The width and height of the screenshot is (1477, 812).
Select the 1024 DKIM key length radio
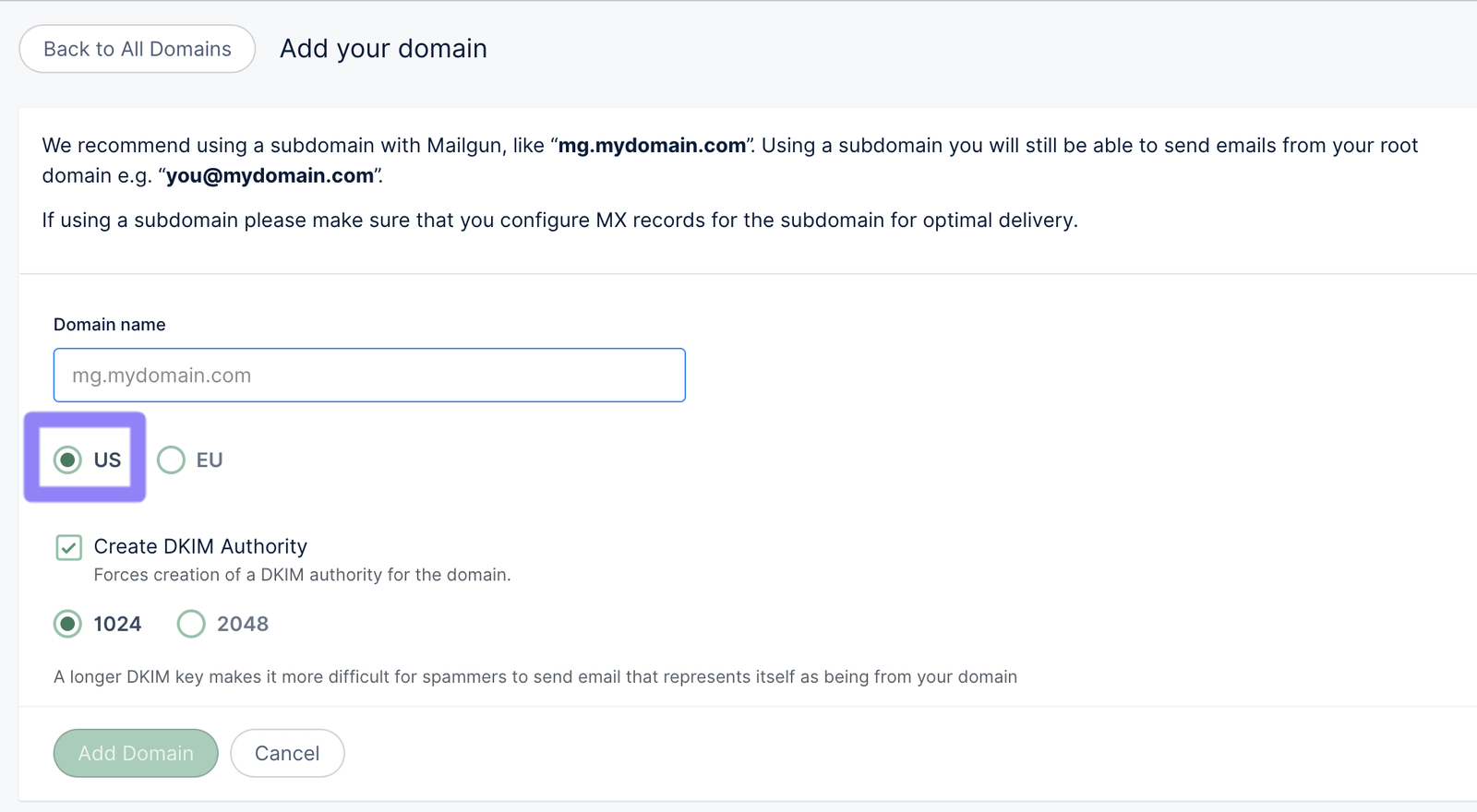[x=67, y=624]
